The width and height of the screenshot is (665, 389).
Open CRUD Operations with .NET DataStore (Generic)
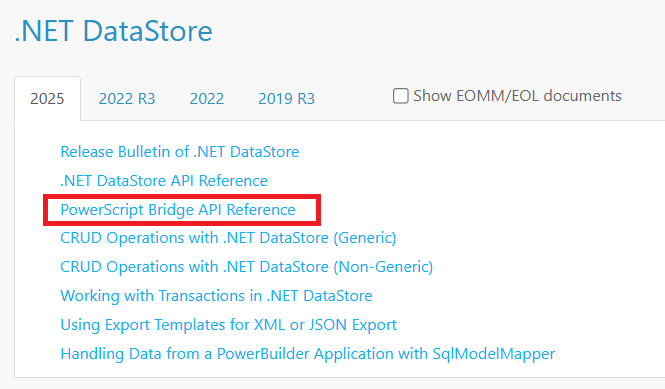coord(228,238)
